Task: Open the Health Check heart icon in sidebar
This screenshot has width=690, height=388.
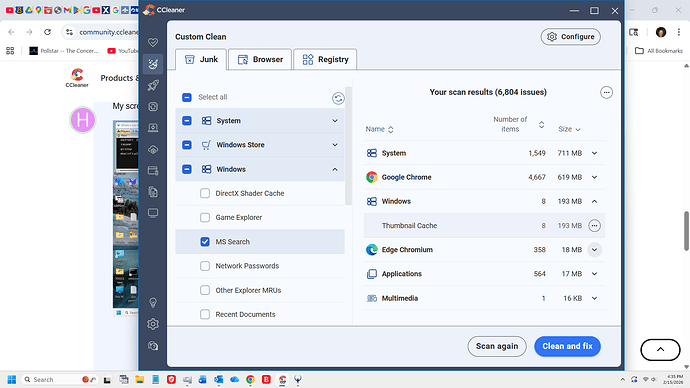Action: (153, 42)
